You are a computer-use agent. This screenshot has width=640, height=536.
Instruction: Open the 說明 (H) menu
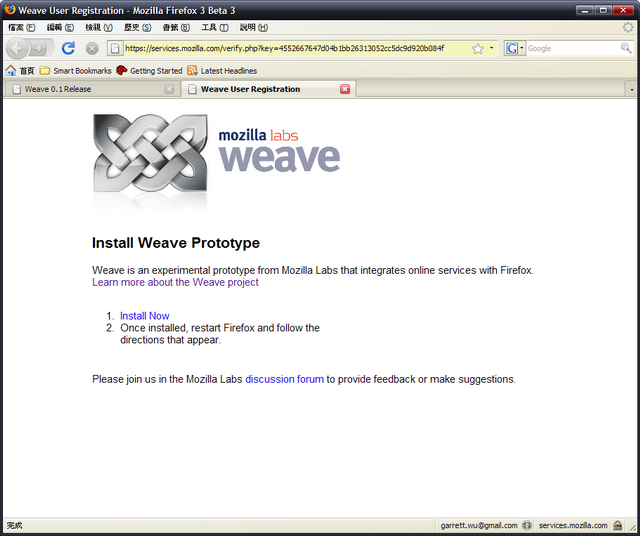tap(253, 27)
